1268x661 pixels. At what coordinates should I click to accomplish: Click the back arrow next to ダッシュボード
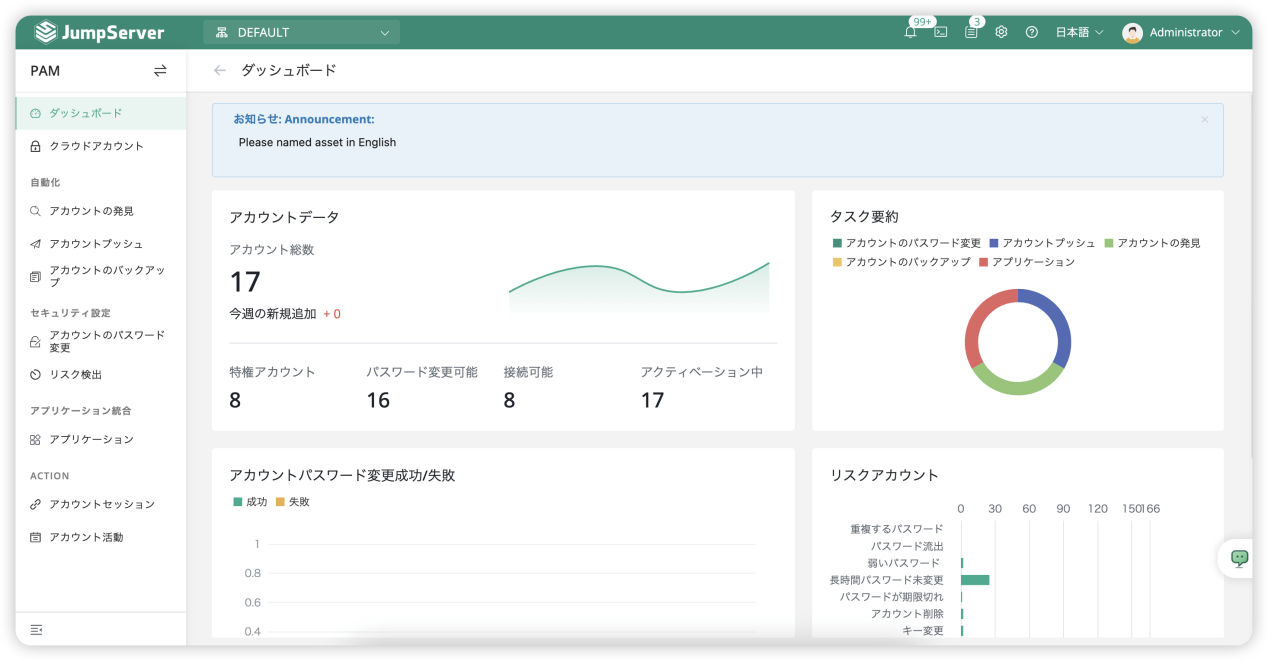[219, 70]
